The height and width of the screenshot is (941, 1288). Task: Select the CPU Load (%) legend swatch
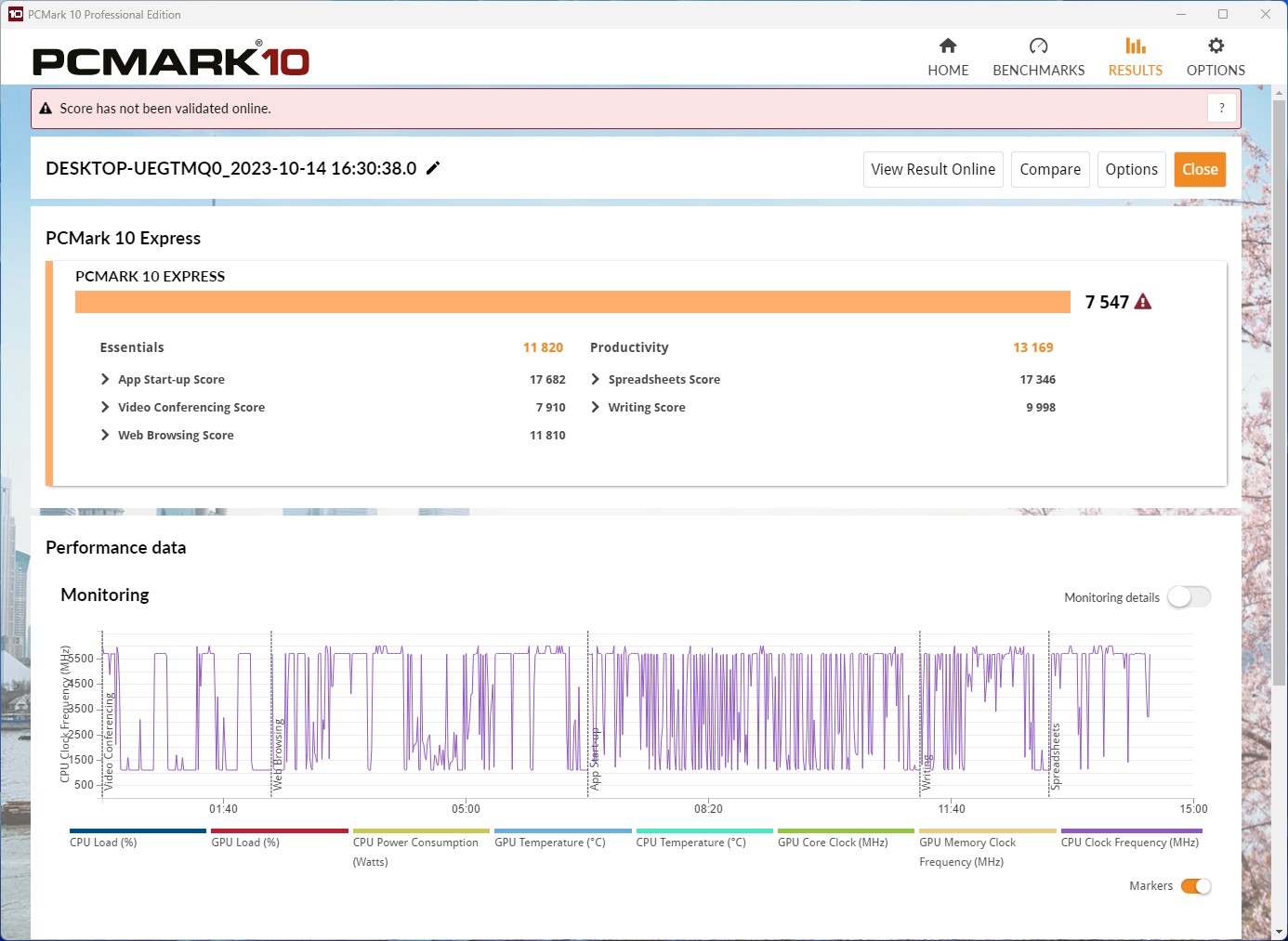click(138, 831)
